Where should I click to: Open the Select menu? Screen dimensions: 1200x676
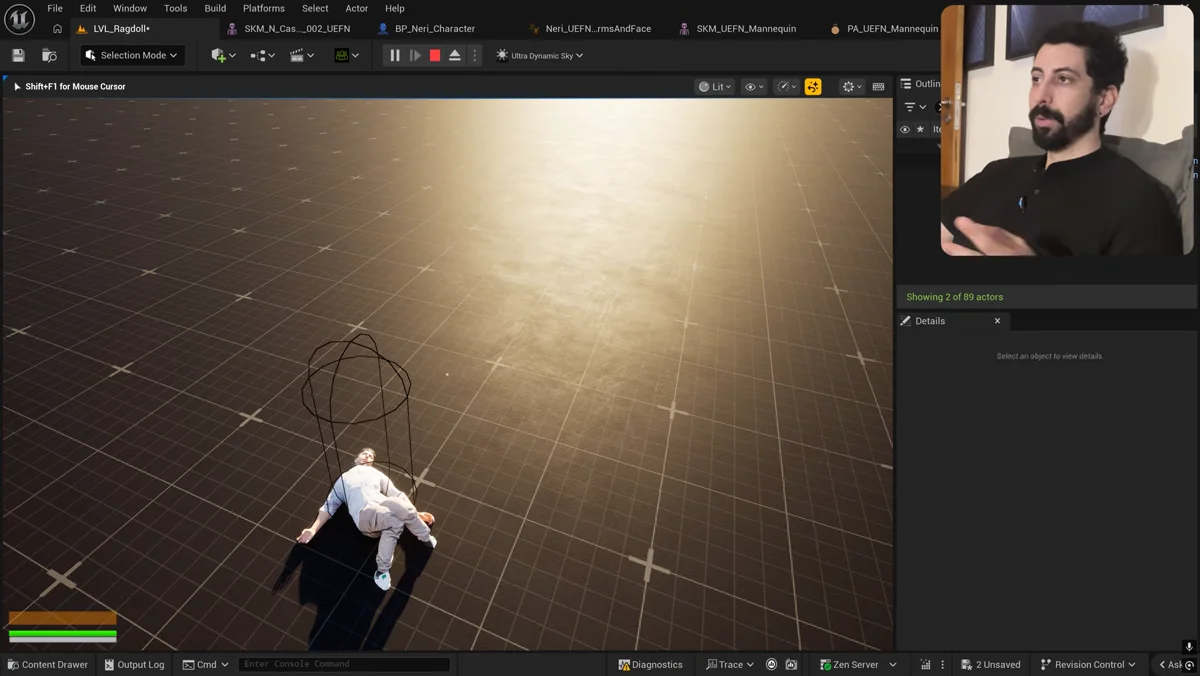(315, 8)
